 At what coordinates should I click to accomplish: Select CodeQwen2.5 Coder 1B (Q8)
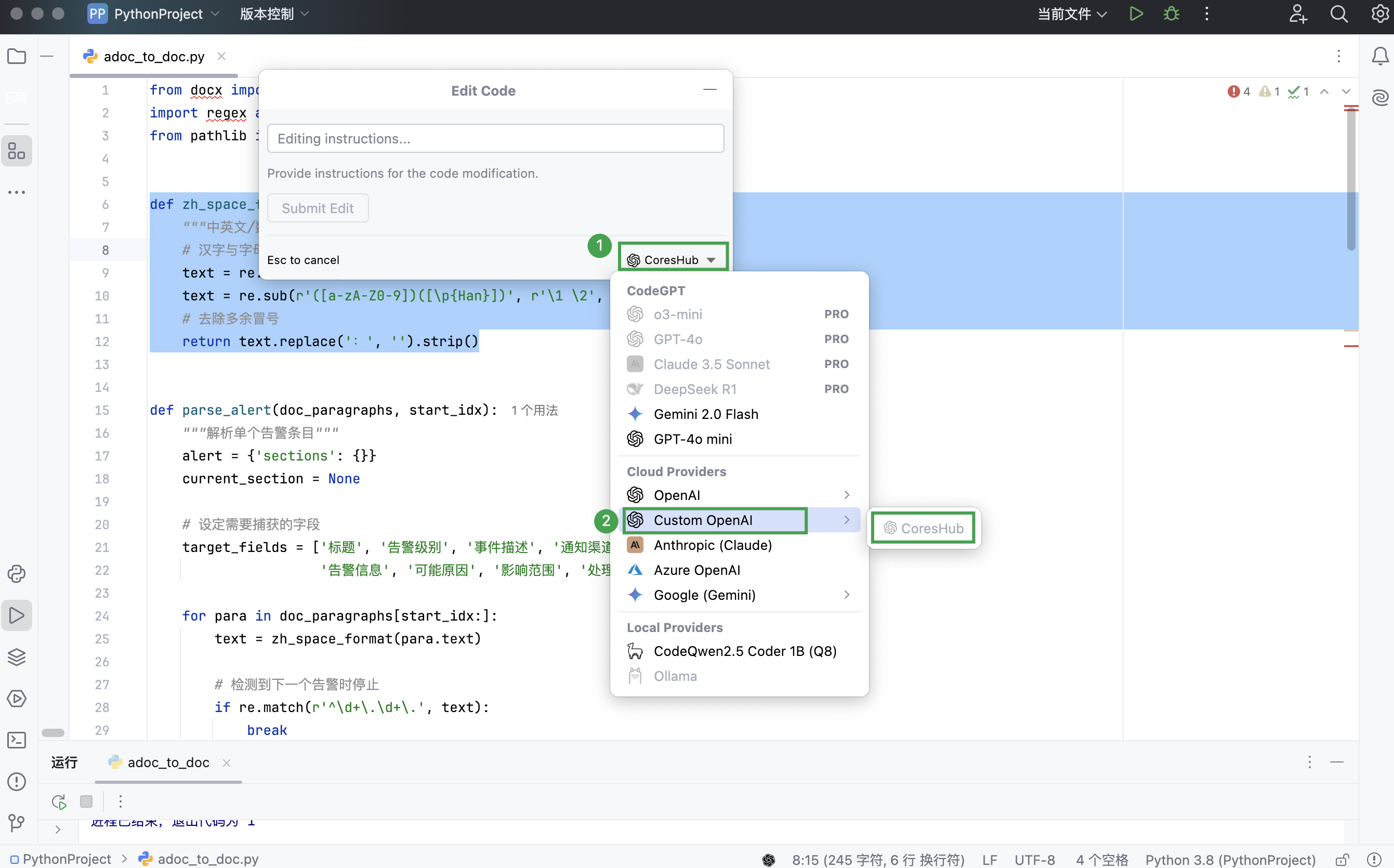click(739, 651)
